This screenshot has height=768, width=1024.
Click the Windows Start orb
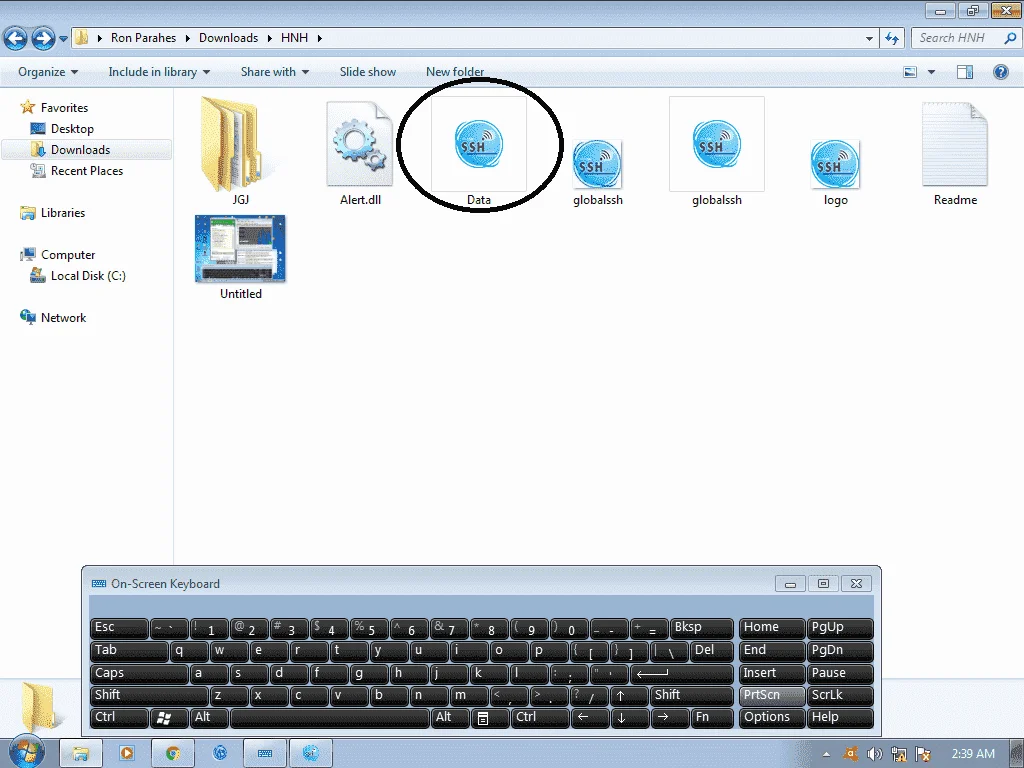coord(26,751)
